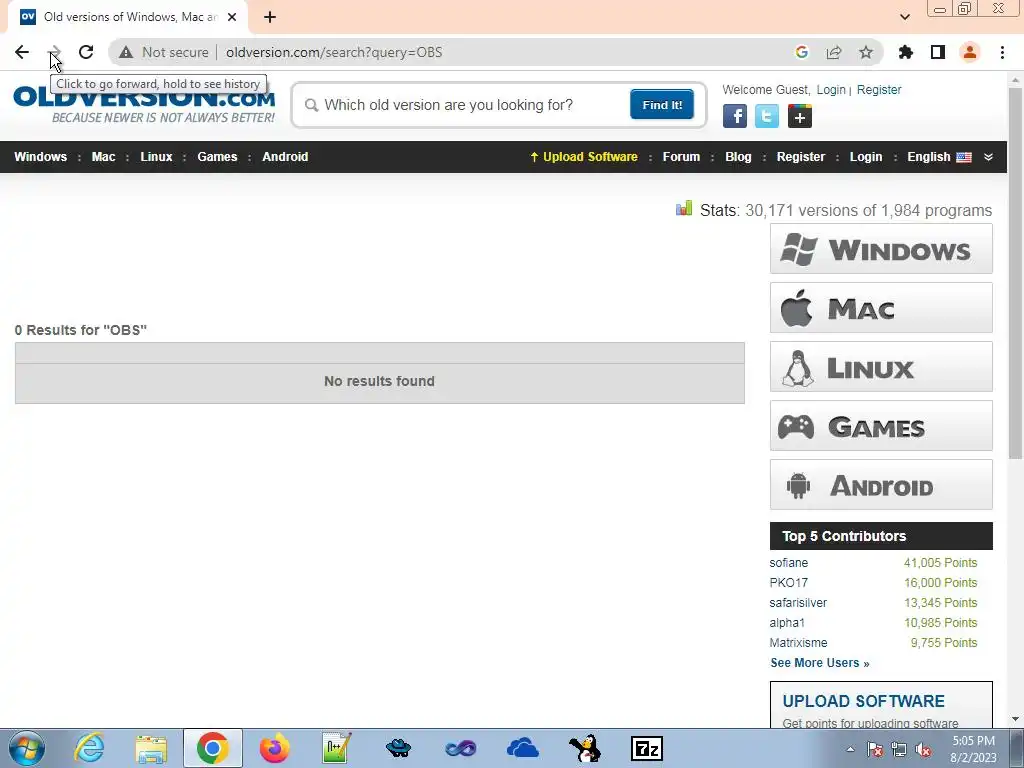Select the large Windows category button
This screenshot has height=768, width=1024.
point(881,249)
